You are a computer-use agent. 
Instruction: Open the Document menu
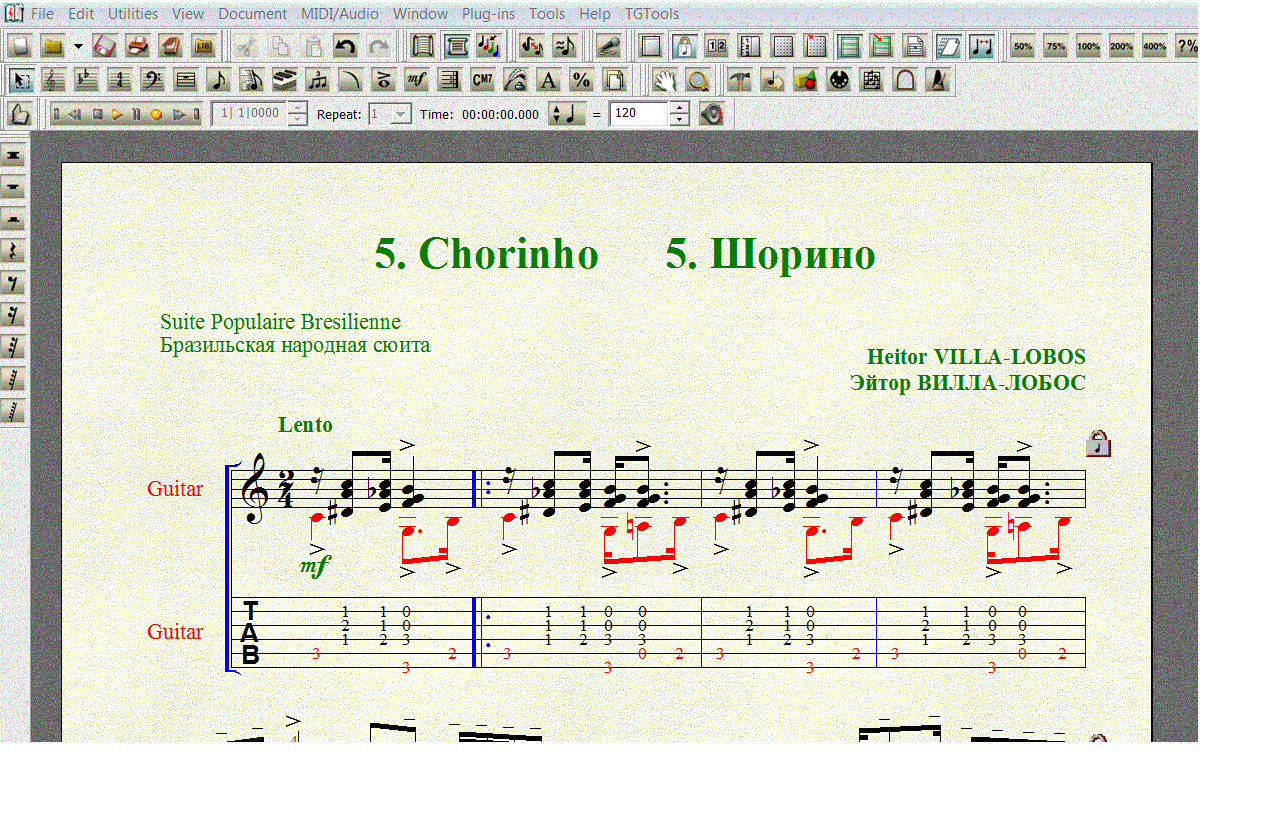coord(252,14)
